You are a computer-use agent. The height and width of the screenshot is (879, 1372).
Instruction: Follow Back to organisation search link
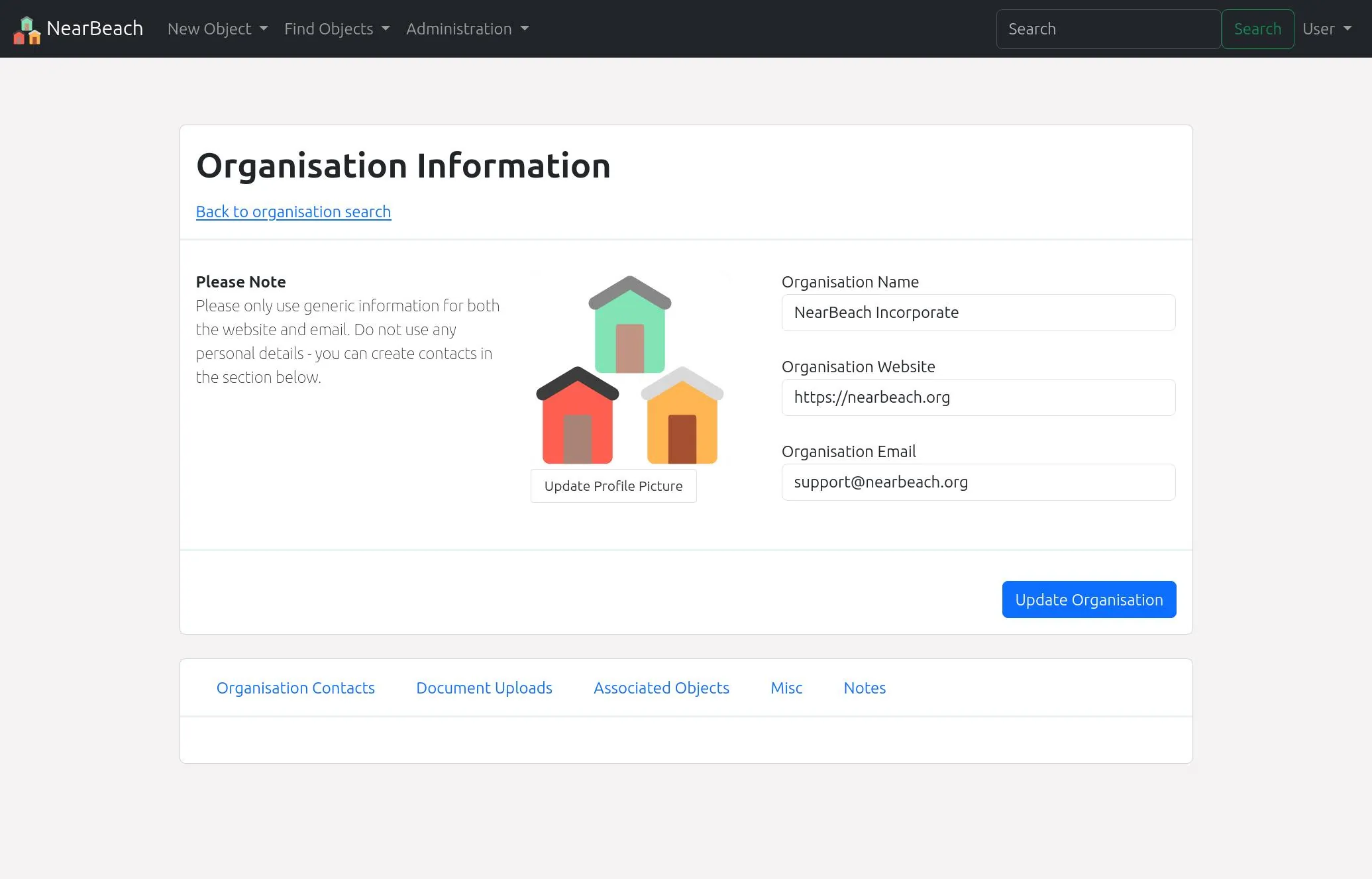tap(293, 211)
